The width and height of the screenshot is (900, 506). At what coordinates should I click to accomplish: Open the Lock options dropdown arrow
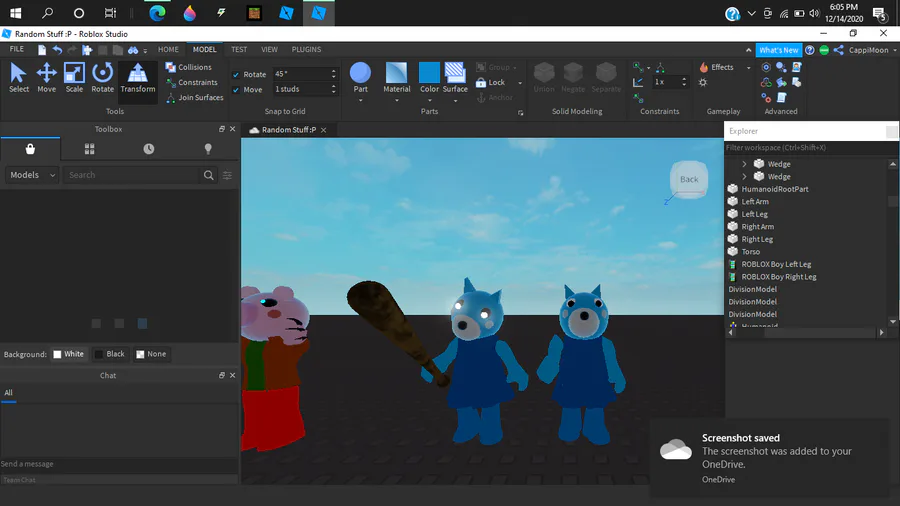[x=520, y=83]
